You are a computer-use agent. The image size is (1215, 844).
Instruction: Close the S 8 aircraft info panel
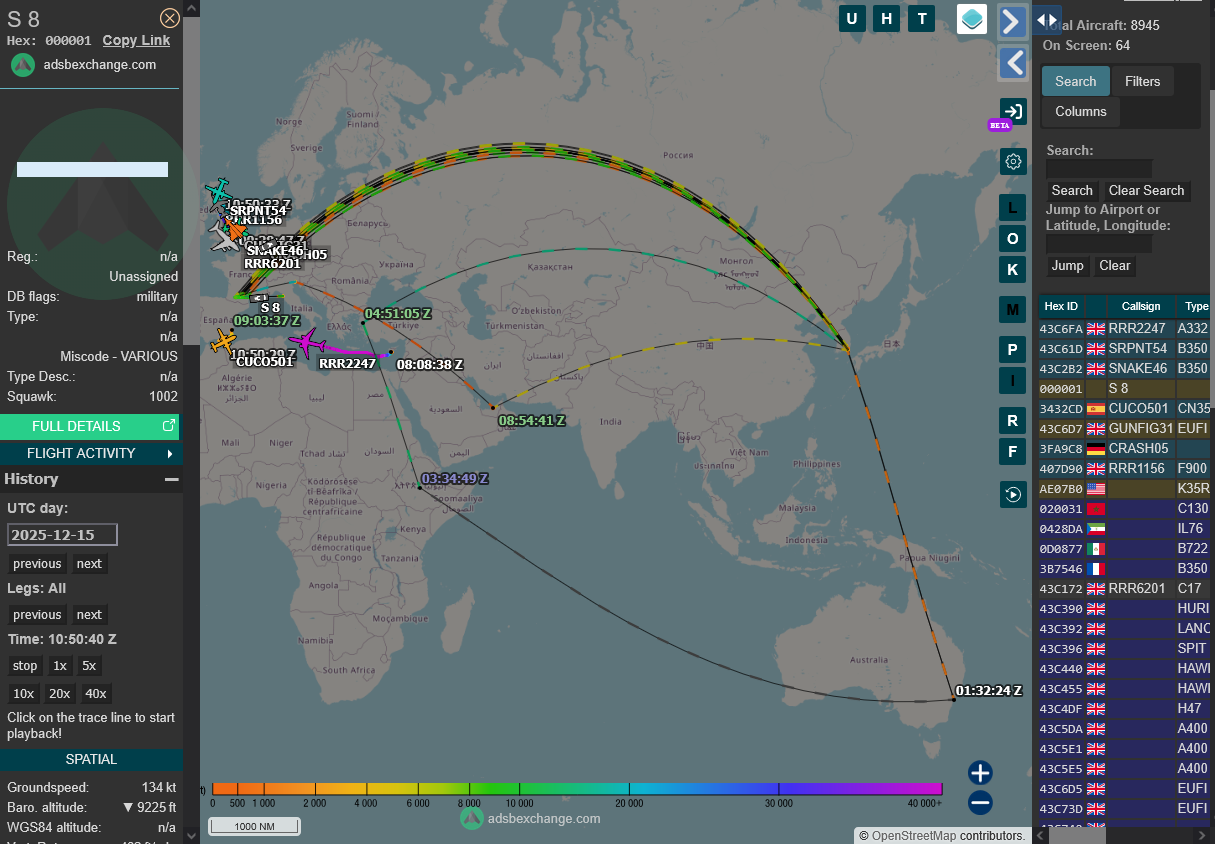coord(170,18)
